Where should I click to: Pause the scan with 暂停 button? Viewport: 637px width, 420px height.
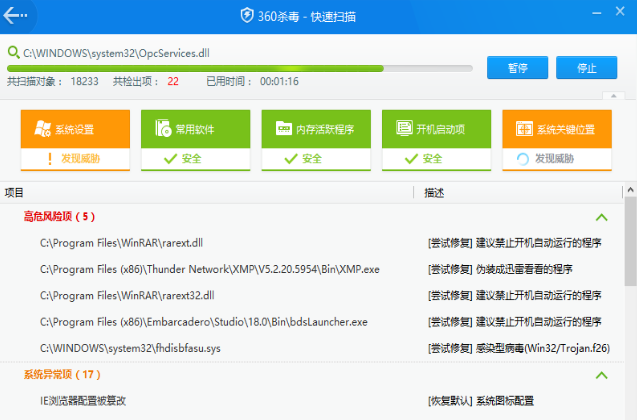pyautogui.click(x=517, y=68)
